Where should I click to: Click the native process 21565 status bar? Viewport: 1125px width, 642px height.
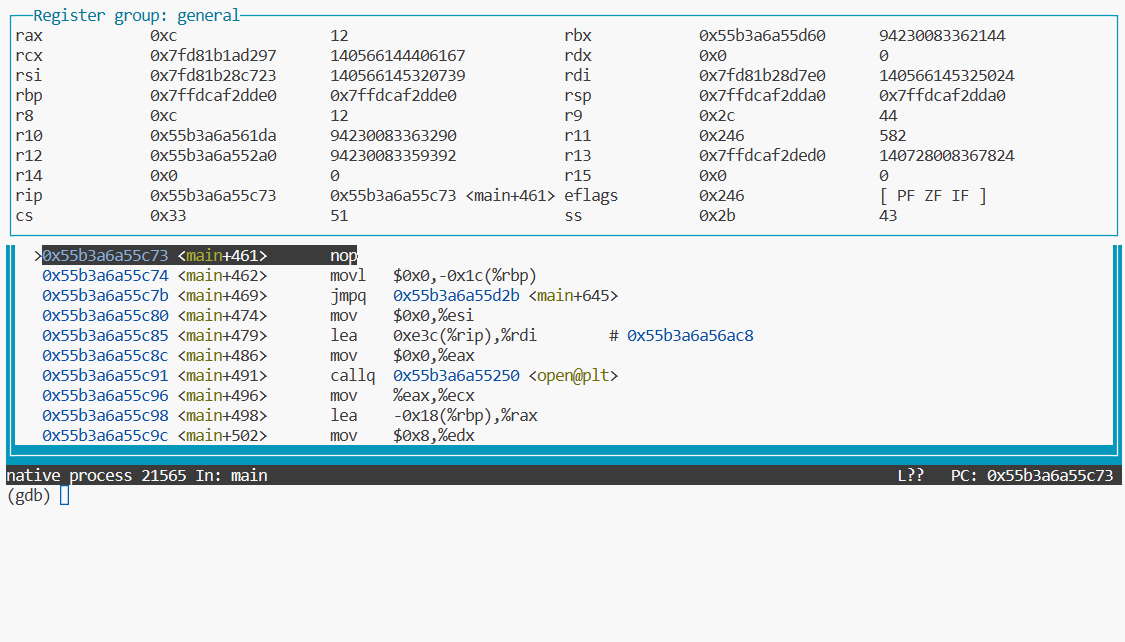click(90, 475)
